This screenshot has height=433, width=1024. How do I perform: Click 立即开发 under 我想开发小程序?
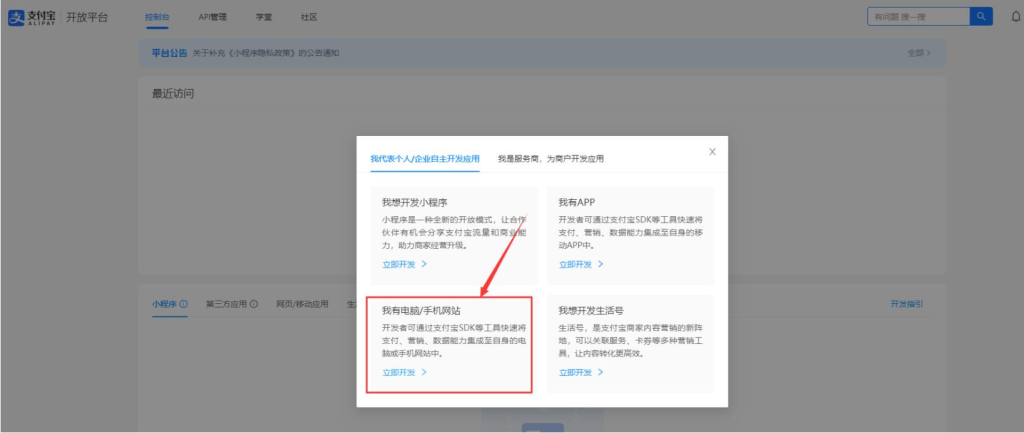point(404,265)
